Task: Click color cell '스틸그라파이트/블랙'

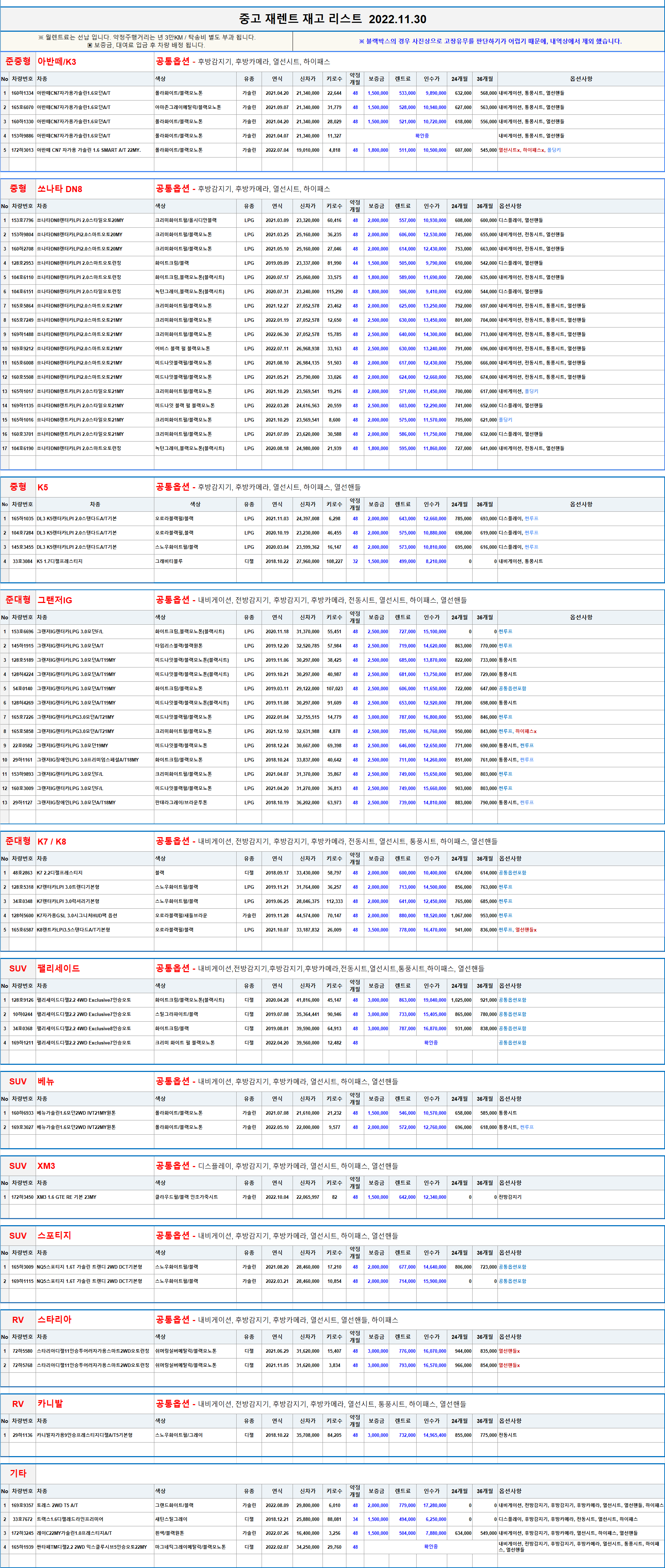Action: 196,1014
